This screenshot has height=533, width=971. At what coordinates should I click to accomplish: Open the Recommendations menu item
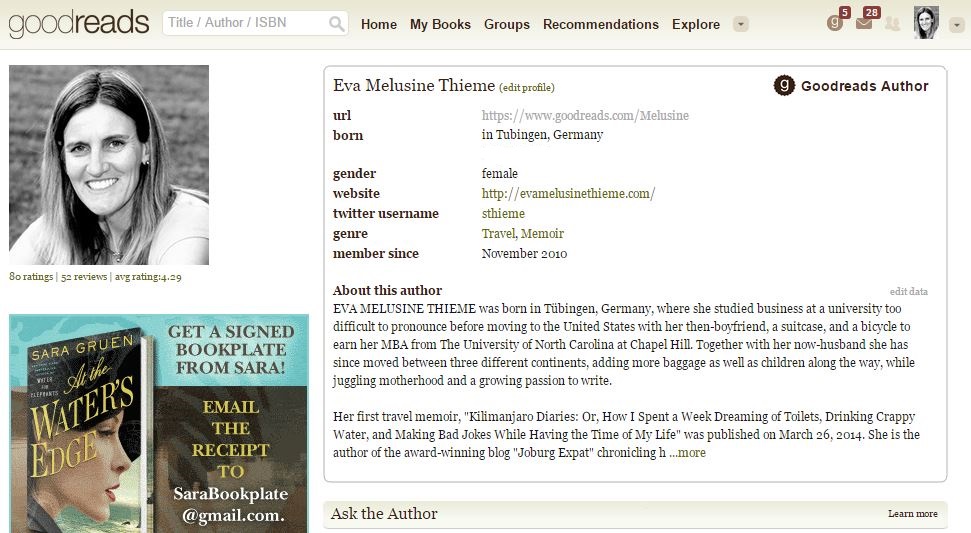[601, 24]
